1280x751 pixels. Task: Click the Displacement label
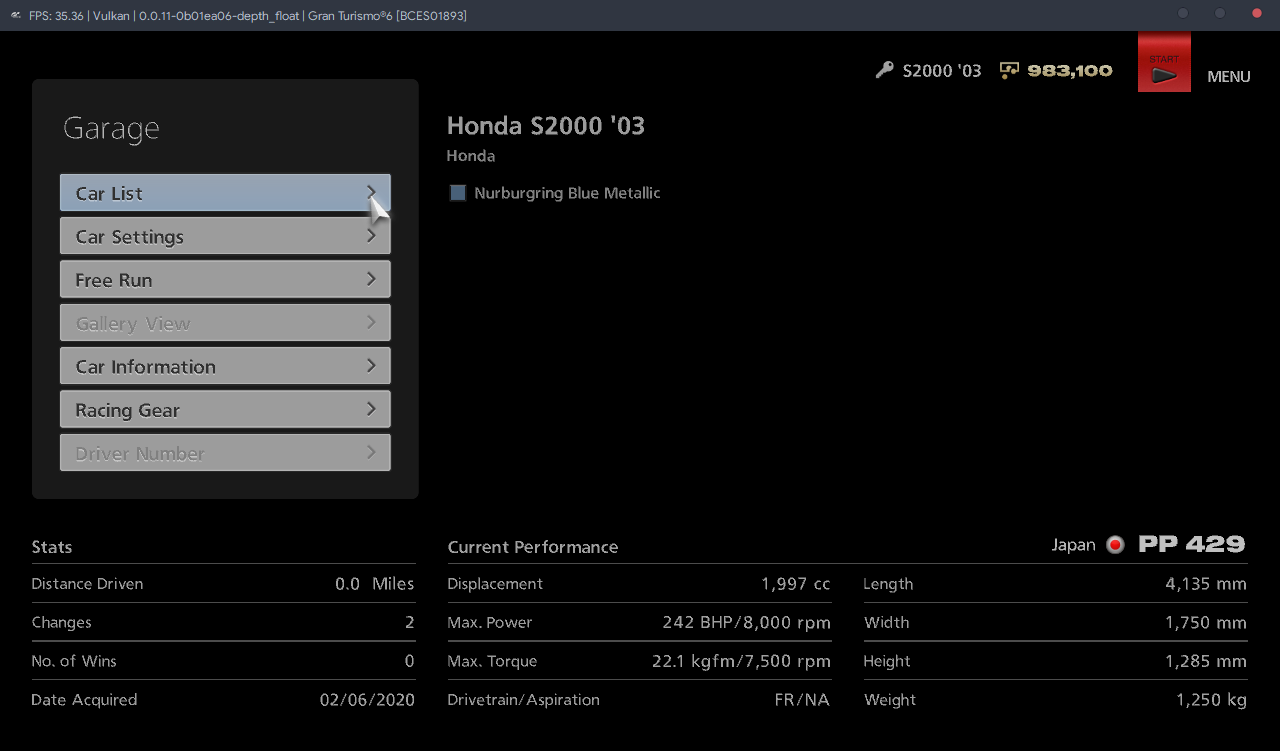(x=495, y=584)
